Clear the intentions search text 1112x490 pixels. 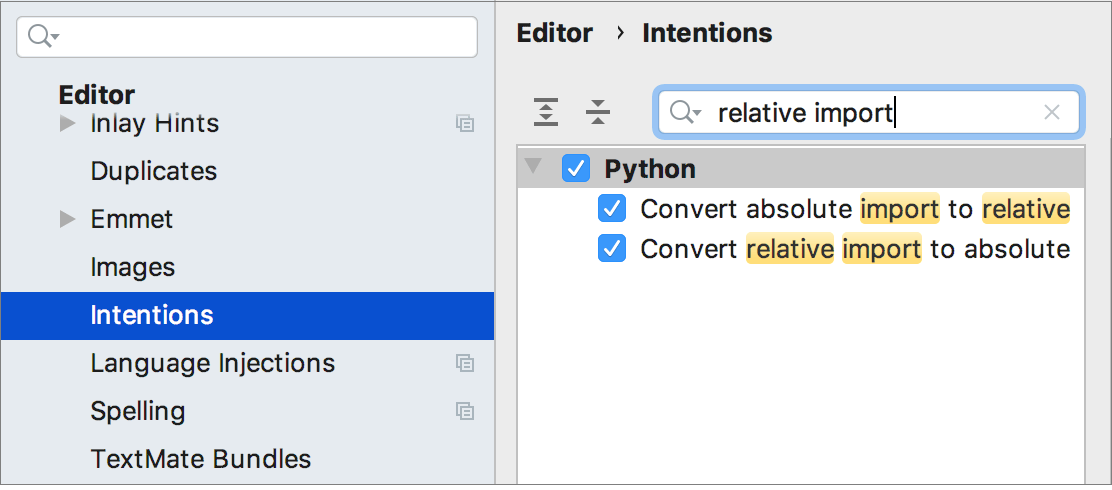pos(1051,113)
